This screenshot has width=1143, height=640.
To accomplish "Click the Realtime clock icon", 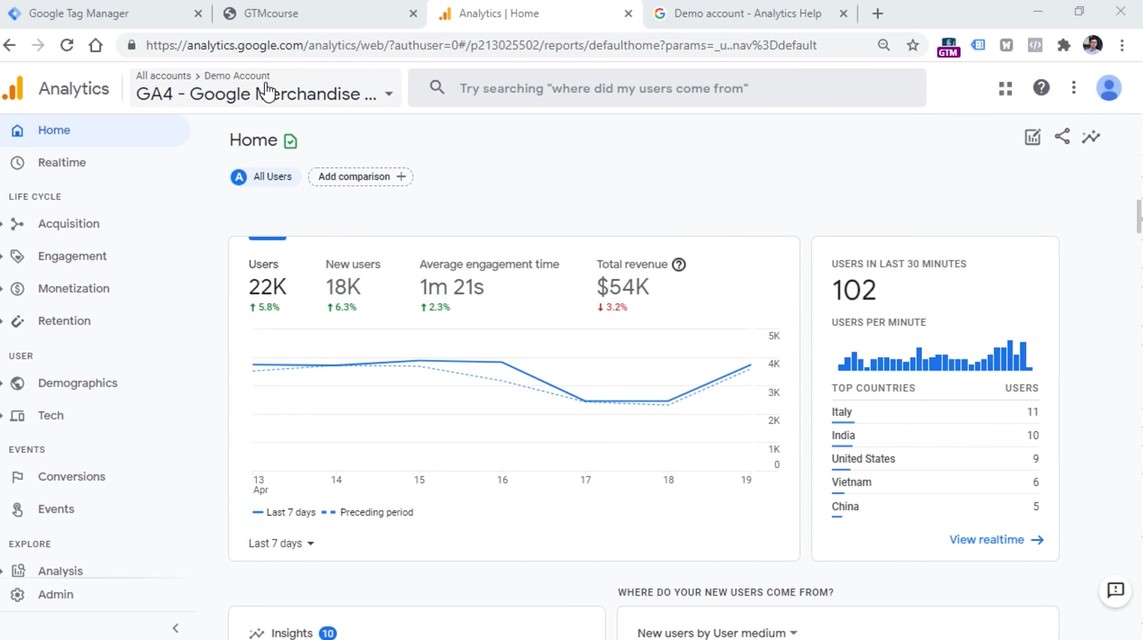I will (x=17, y=163).
